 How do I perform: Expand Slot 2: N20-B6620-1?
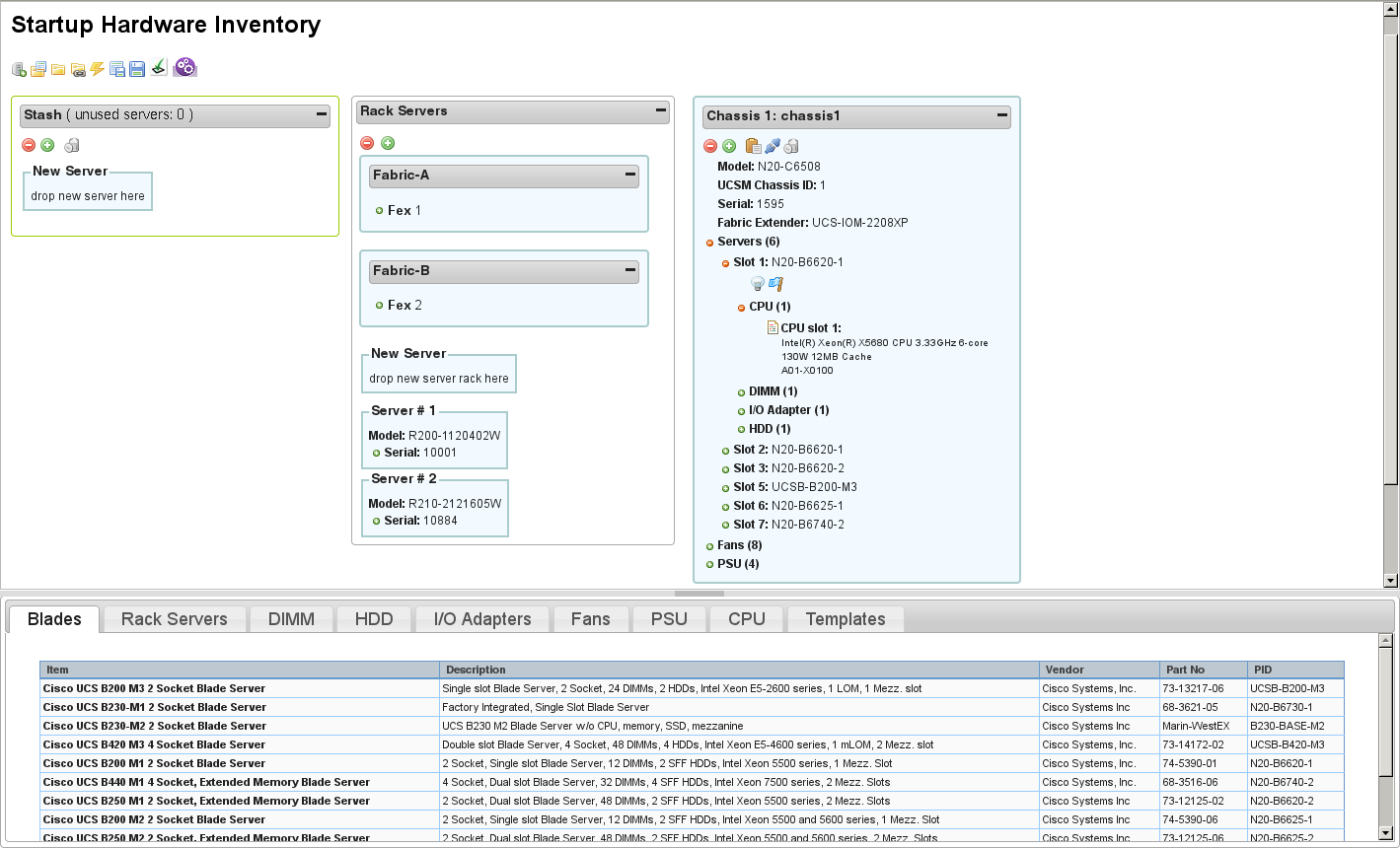pyautogui.click(x=726, y=451)
